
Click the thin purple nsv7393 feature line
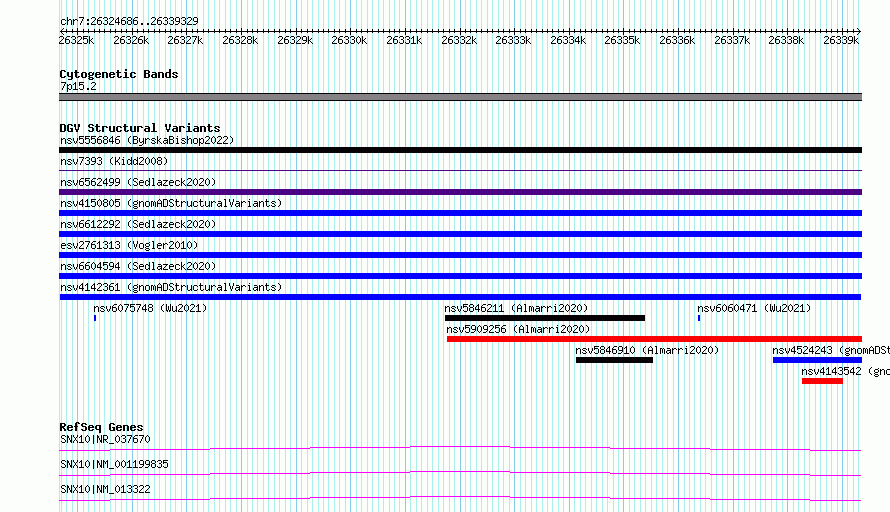[x=460, y=170]
